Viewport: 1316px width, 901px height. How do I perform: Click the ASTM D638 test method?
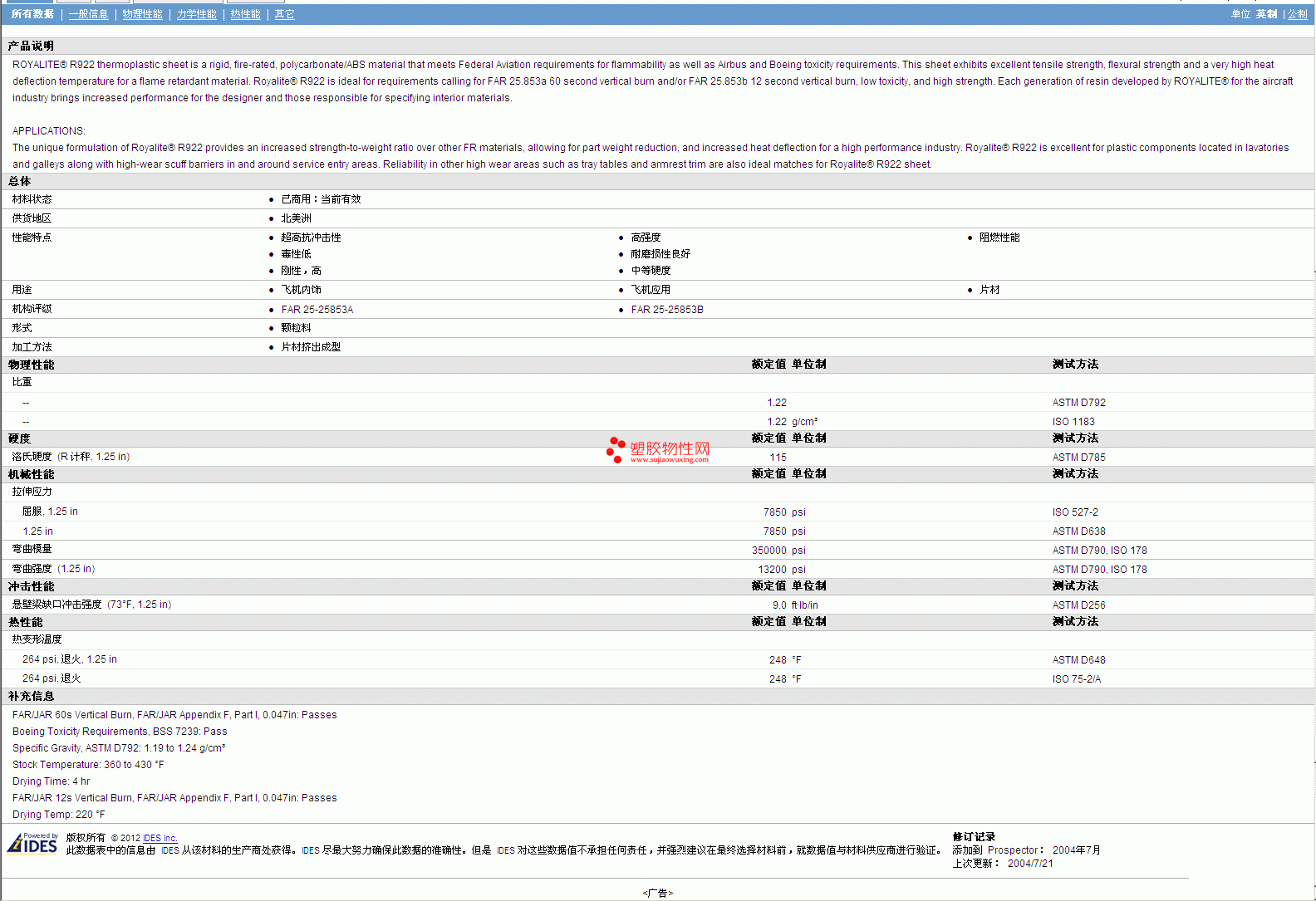(x=1078, y=531)
